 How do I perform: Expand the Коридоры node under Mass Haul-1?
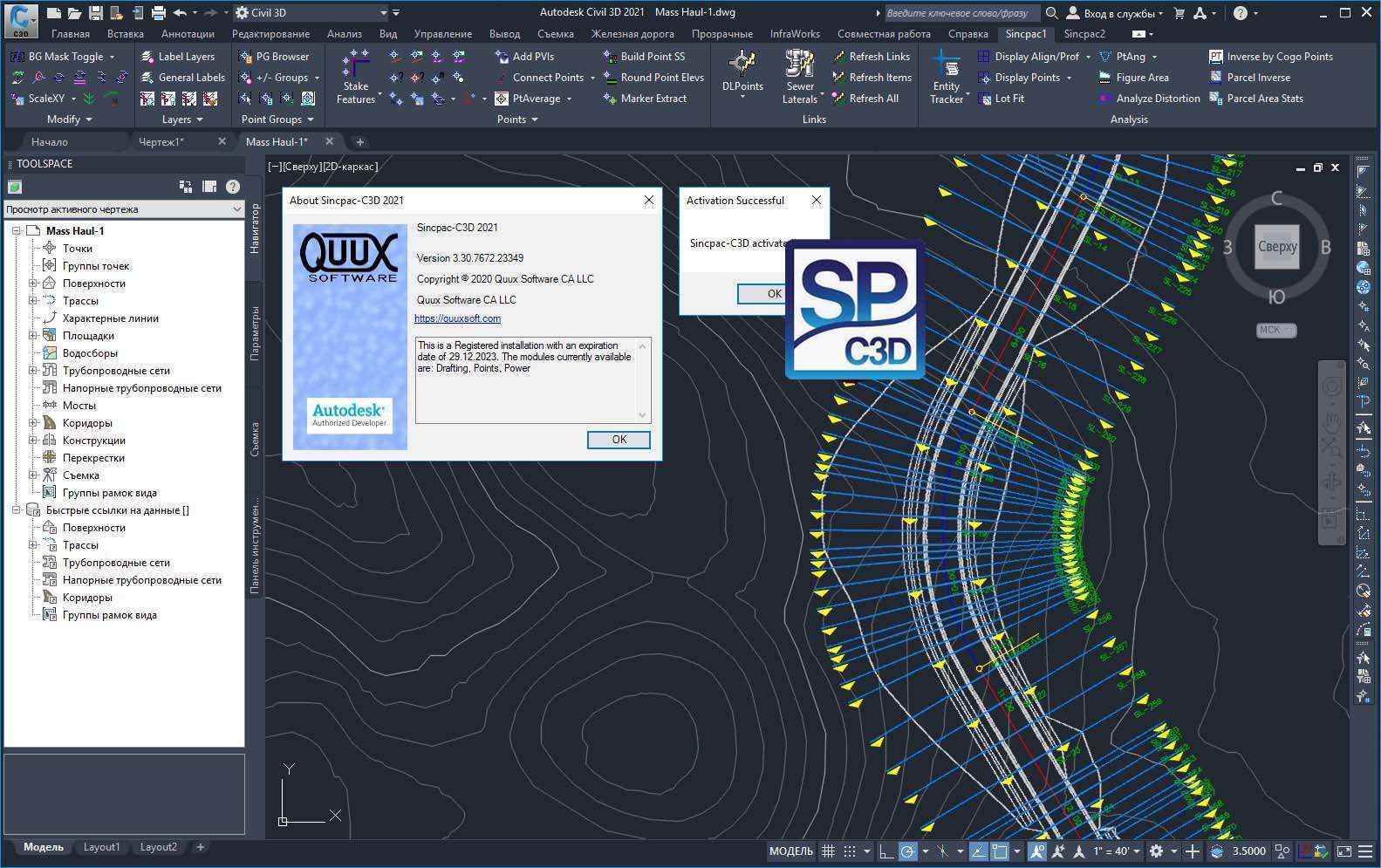(x=32, y=422)
